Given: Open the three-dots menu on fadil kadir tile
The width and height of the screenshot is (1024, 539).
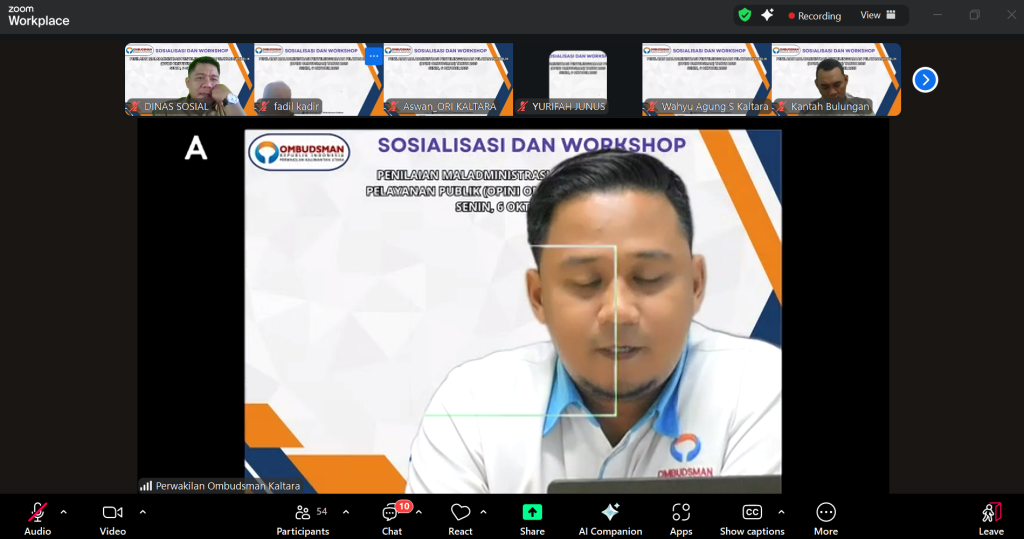Looking at the screenshot, I should click(373, 56).
